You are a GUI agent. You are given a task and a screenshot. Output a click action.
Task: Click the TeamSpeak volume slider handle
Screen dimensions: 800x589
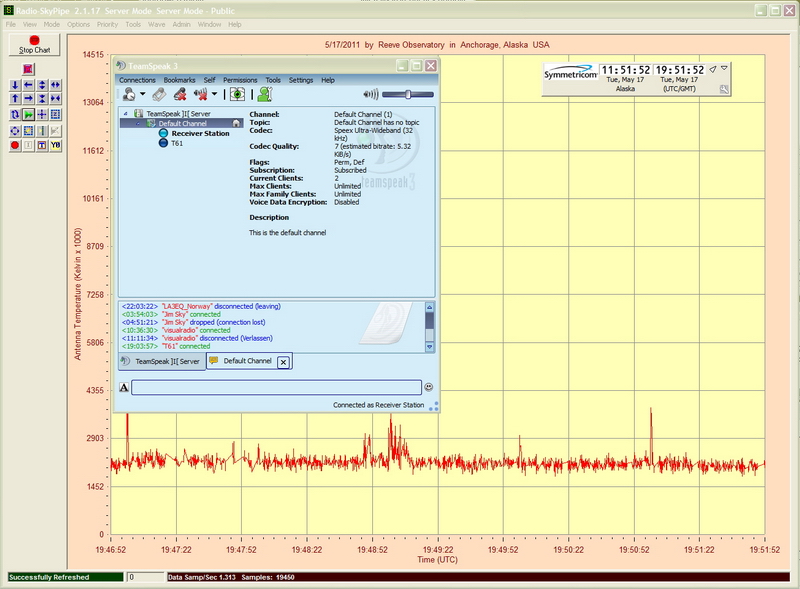pos(408,94)
